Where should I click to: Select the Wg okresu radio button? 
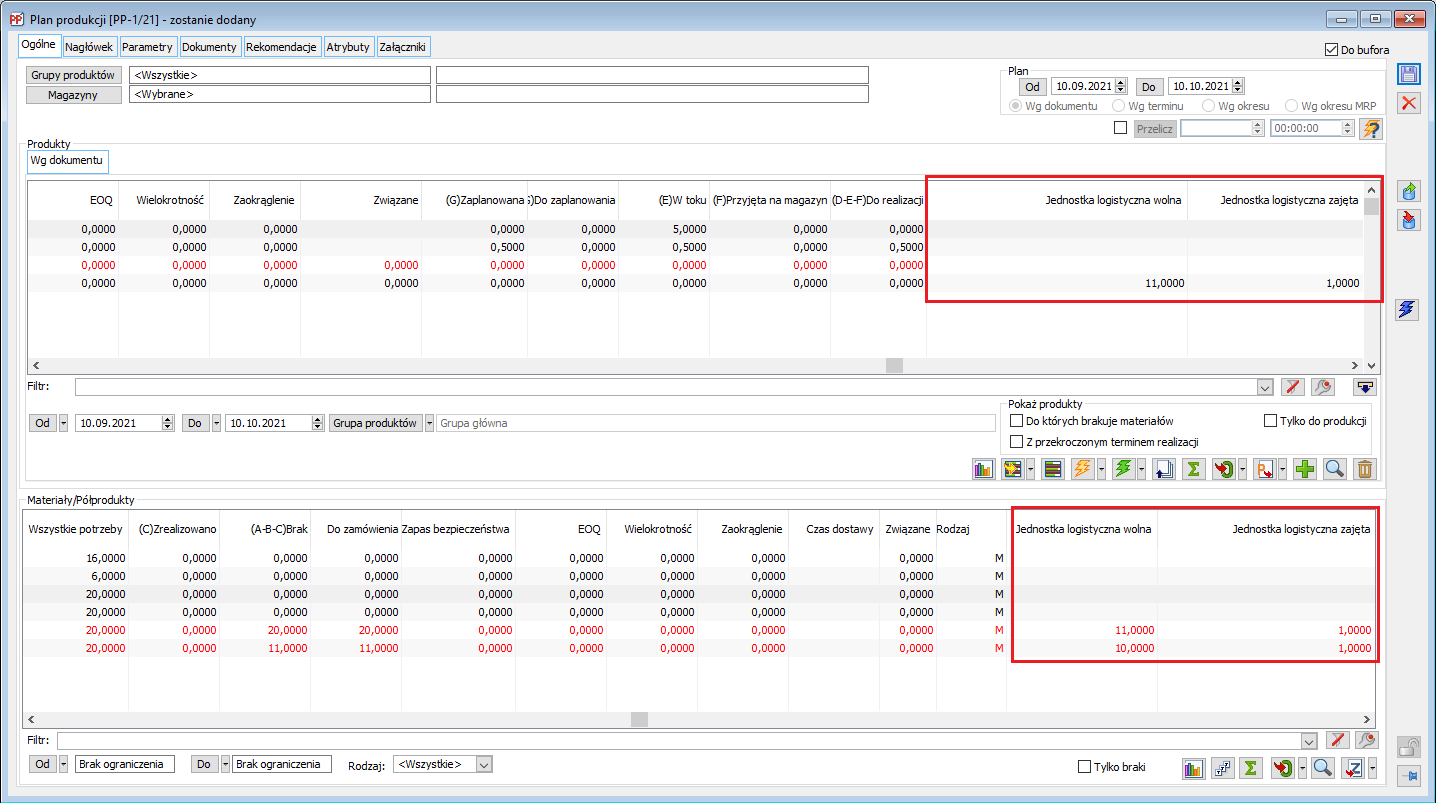1210,106
